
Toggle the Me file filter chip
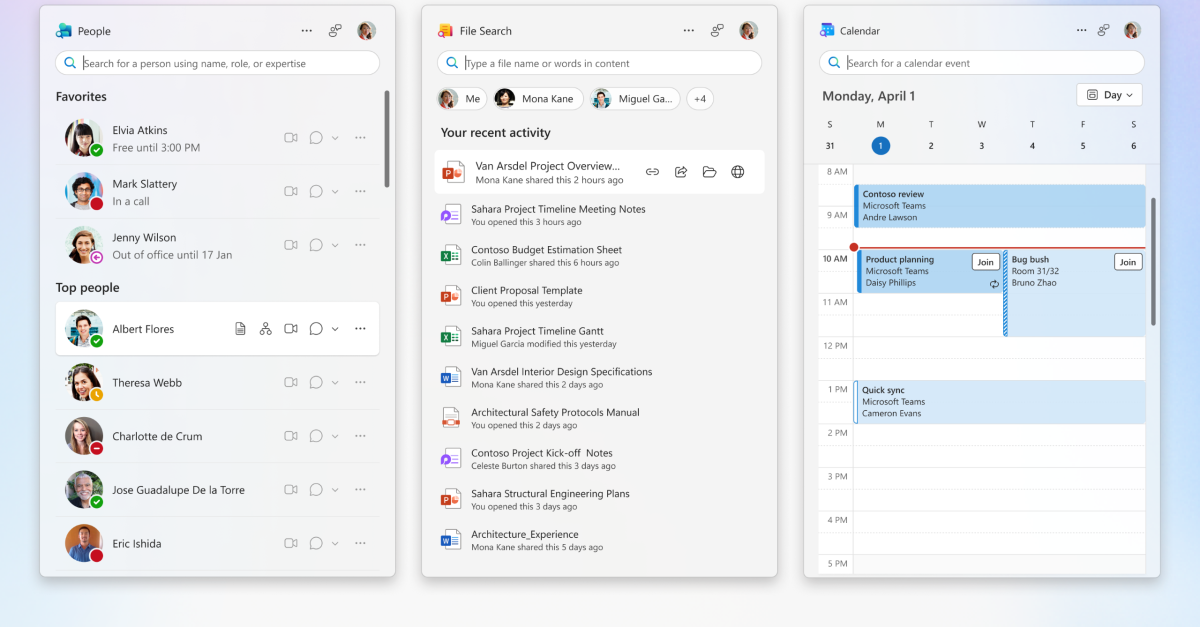click(461, 99)
